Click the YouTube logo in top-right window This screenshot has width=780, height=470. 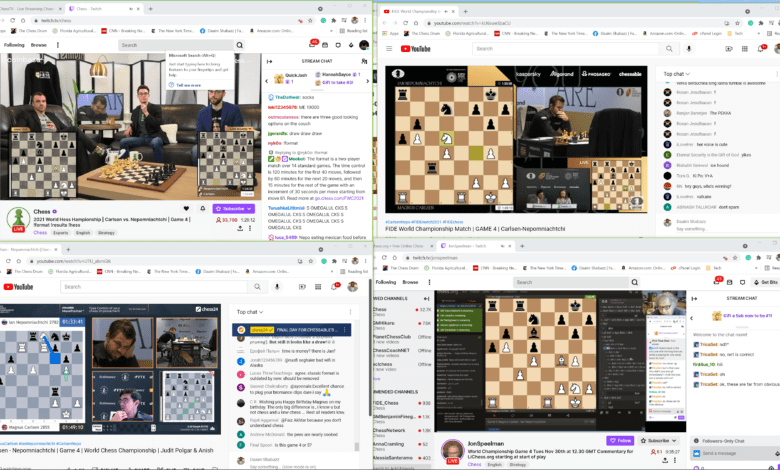[416, 49]
